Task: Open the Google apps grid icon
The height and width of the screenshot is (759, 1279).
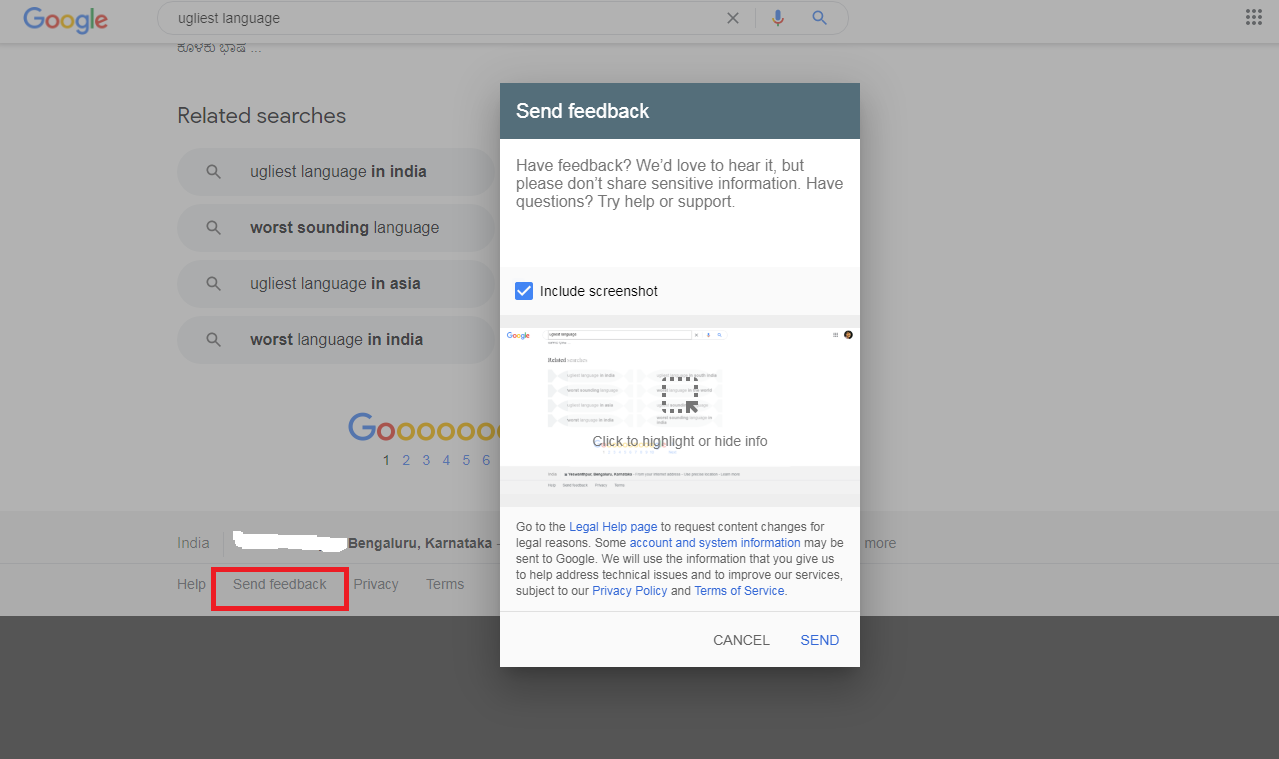Action: [x=1253, y=17]
